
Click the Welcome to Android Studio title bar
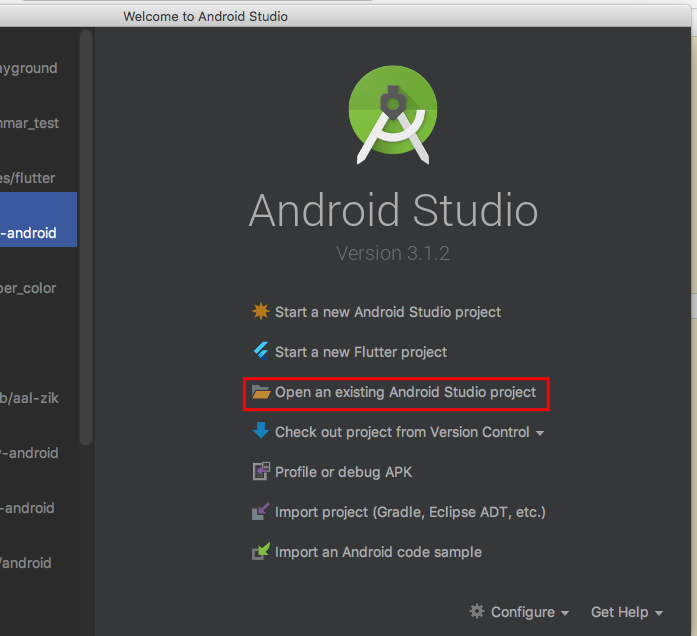pos(205,16)
